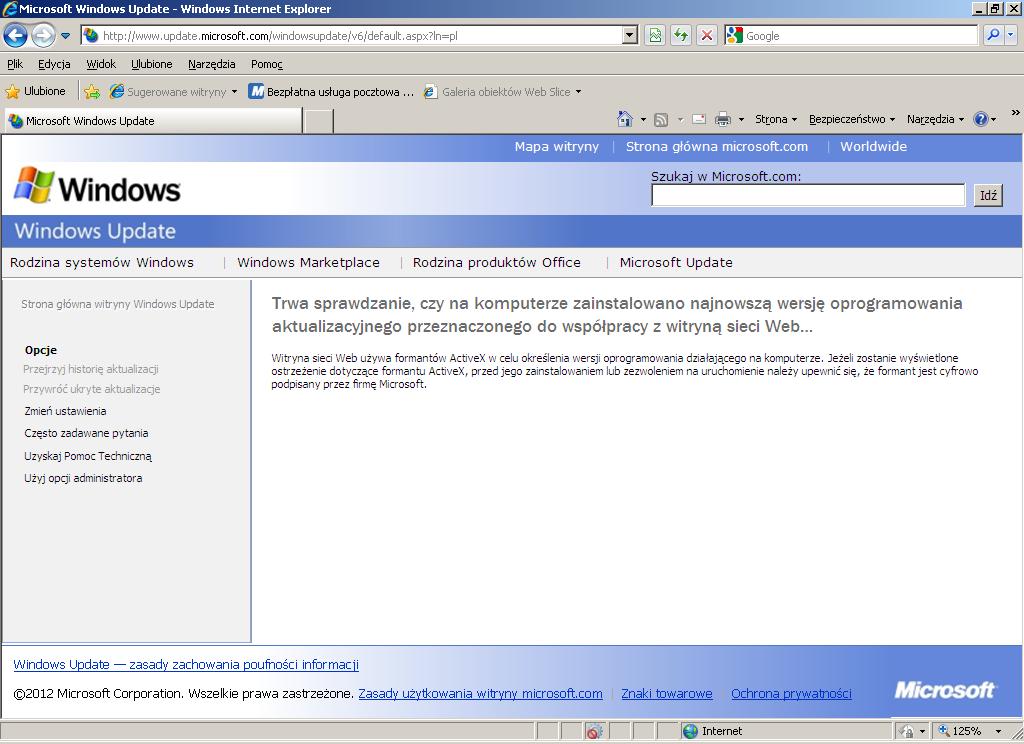Expand the Galeria obiektów Web Slice arrow
1024x744 pixels.
578,92
